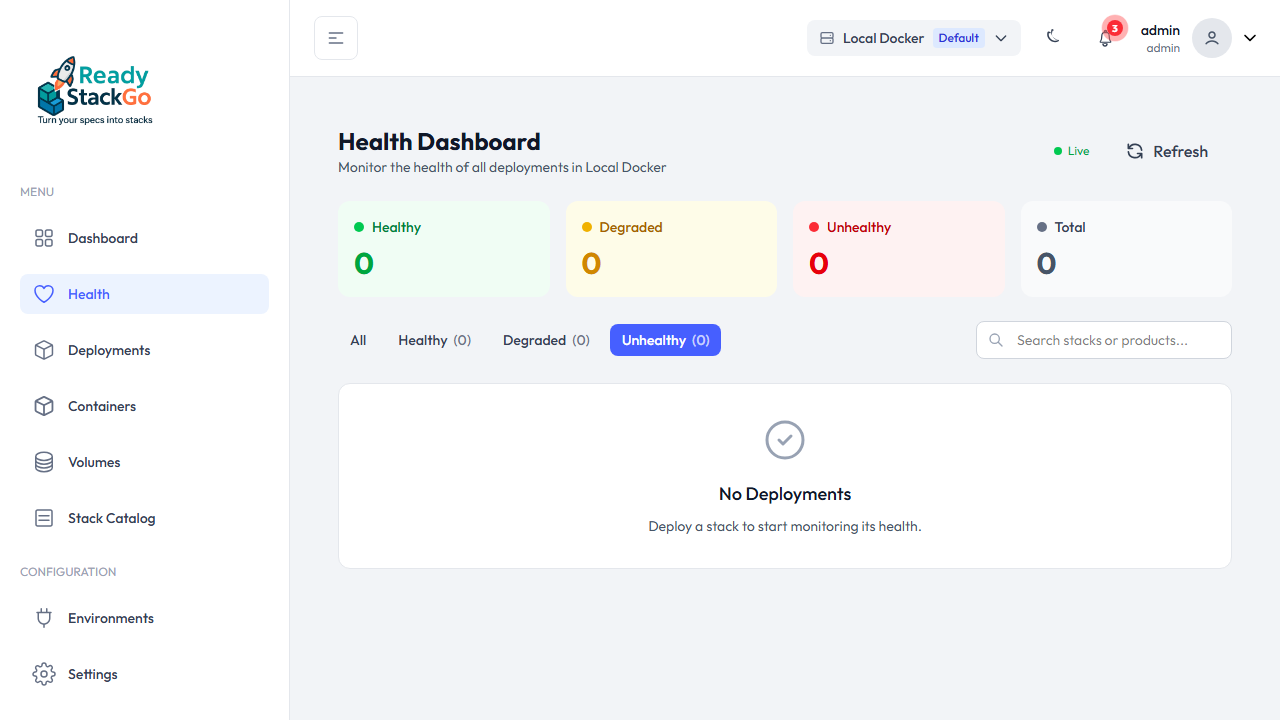Click the Environments shield icon
Viewport: 1280px width, 720px height.
tap(43, 617)
